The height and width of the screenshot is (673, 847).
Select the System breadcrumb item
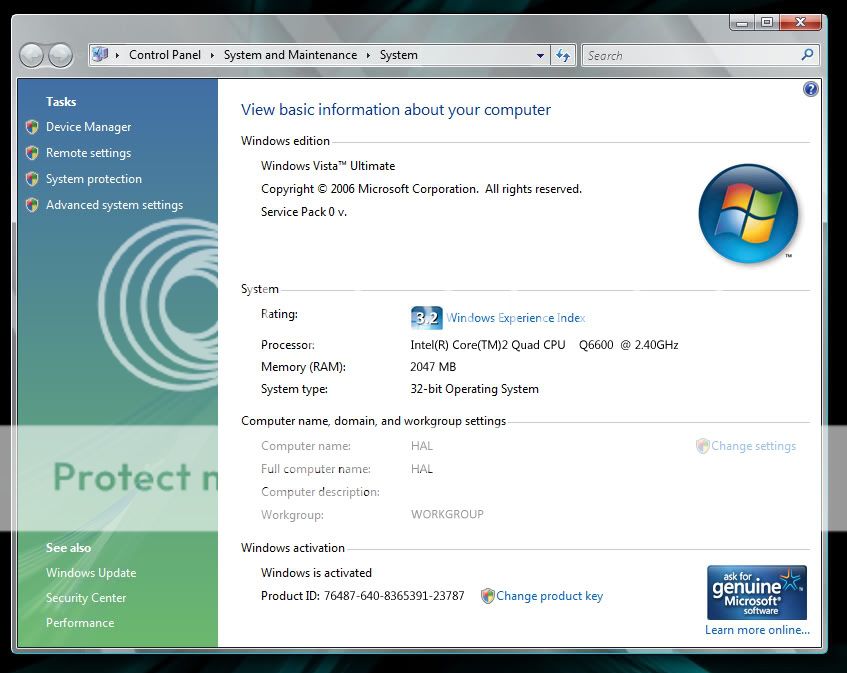(x=399, y=55)
